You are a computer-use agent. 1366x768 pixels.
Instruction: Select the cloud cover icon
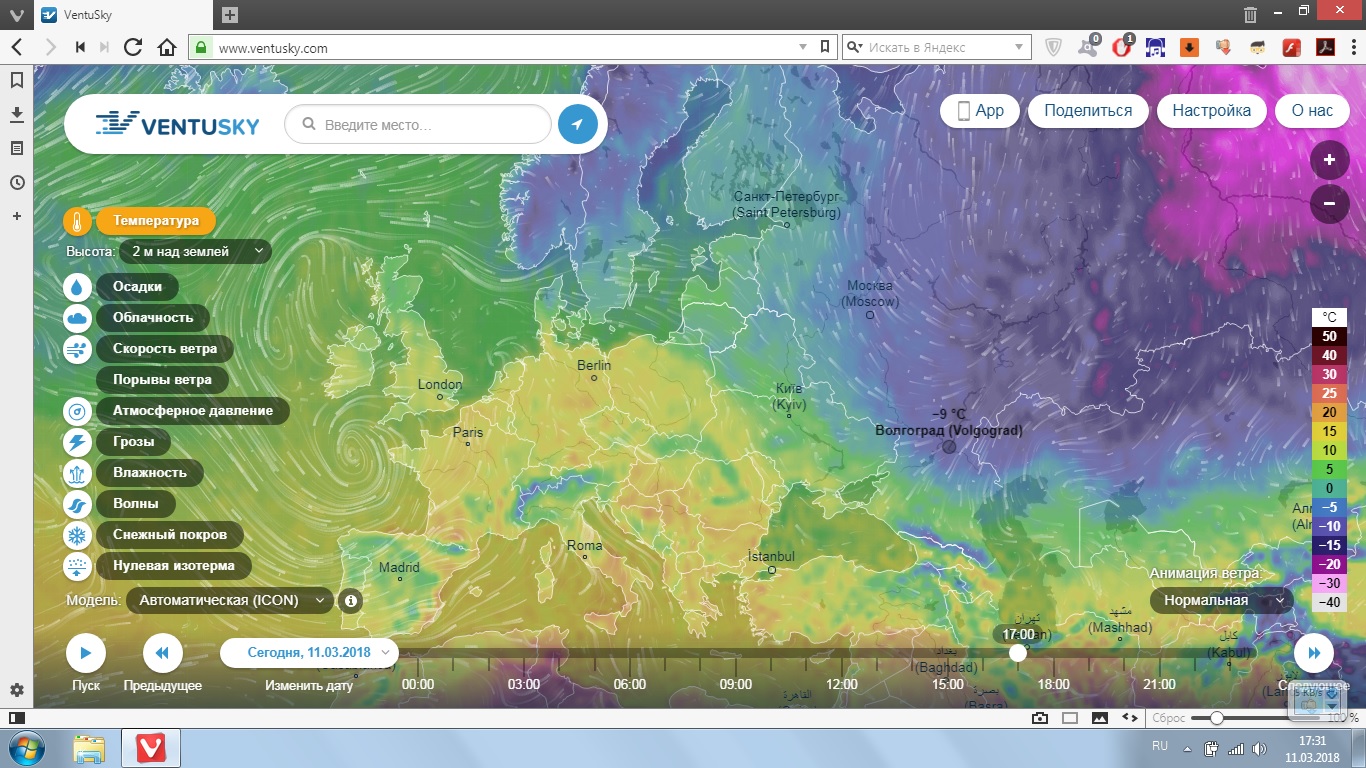[x=77, y=318]
